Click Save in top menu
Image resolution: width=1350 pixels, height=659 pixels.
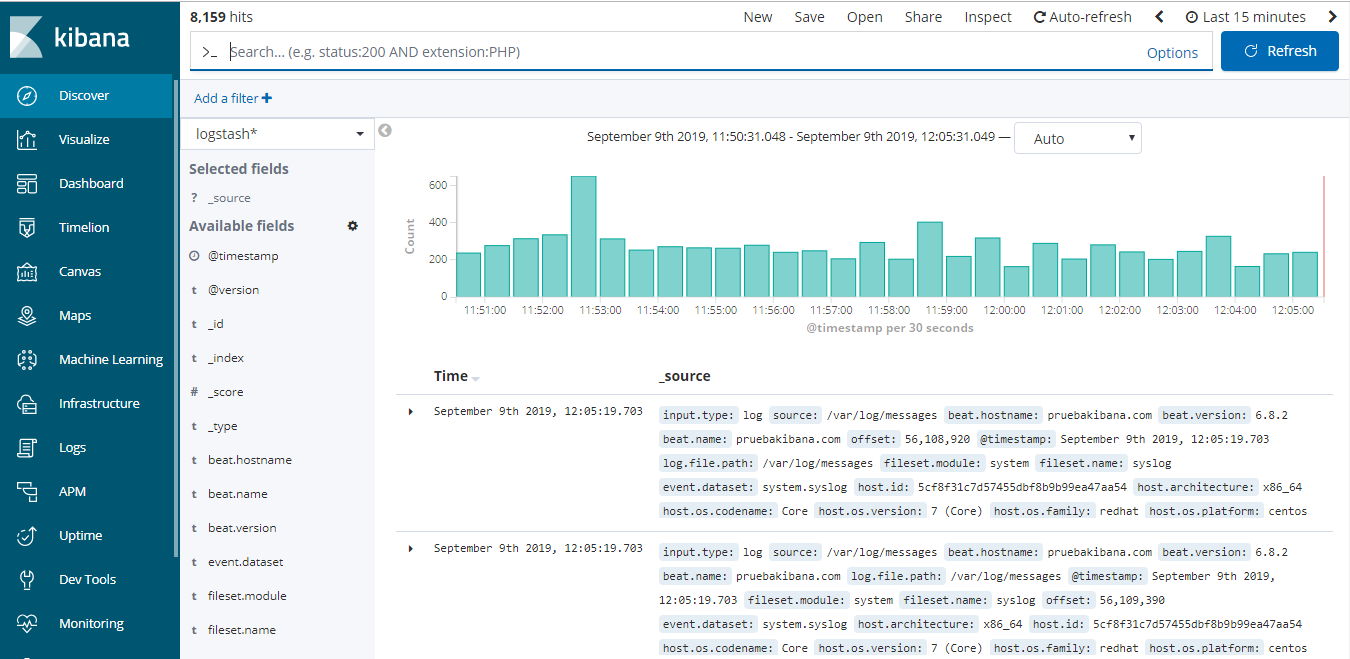[810, 17]
